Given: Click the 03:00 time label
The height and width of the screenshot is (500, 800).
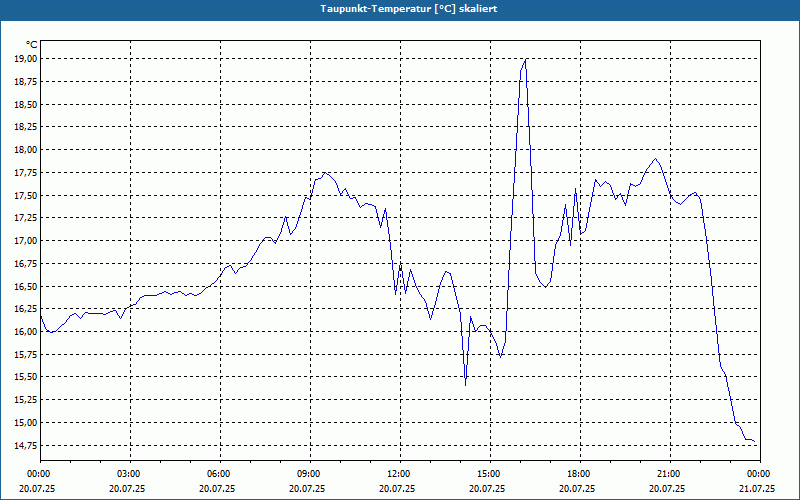Looking at the screenshot, I should (x=131, y=473).
